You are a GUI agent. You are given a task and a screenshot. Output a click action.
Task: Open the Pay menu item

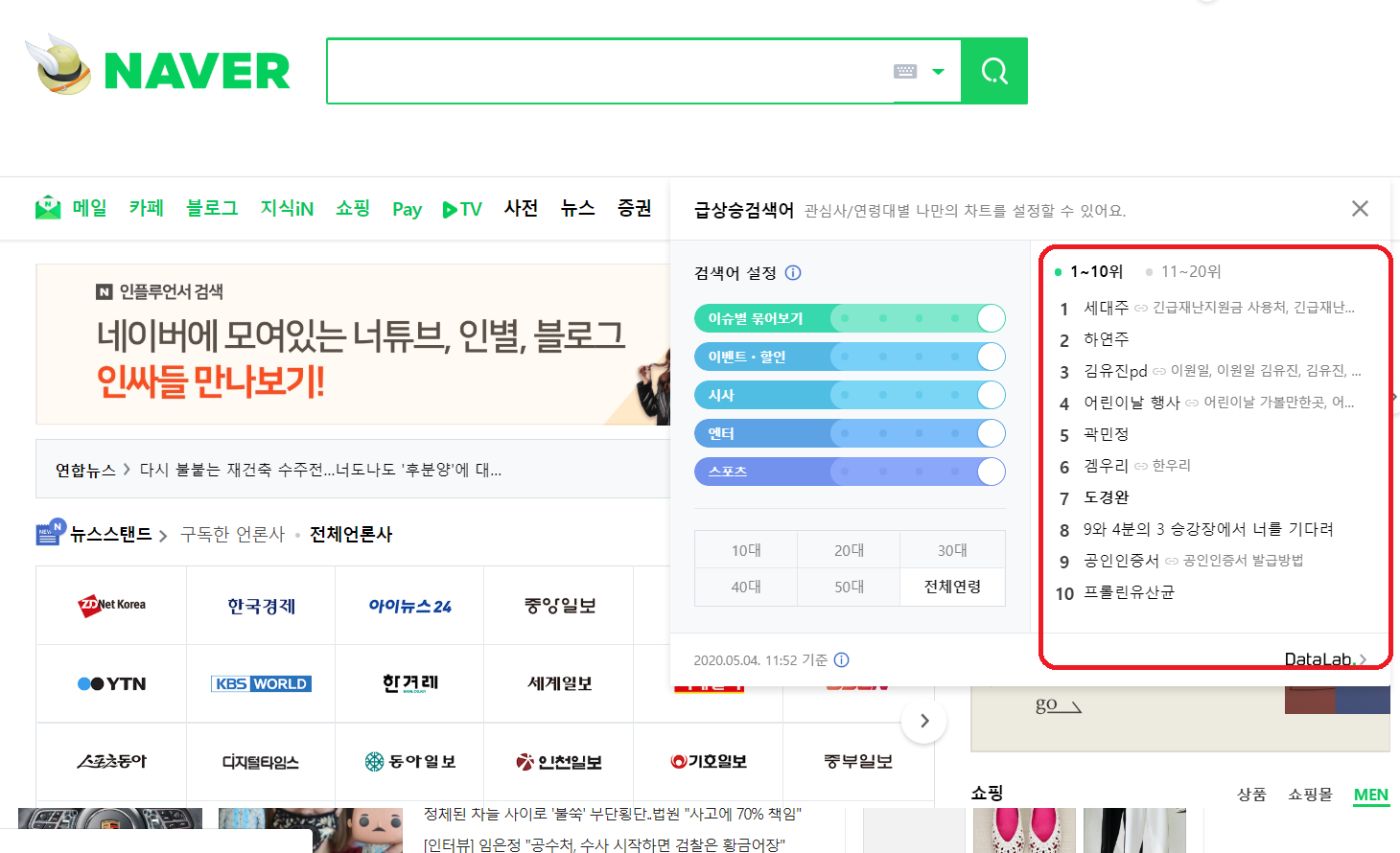407,209
